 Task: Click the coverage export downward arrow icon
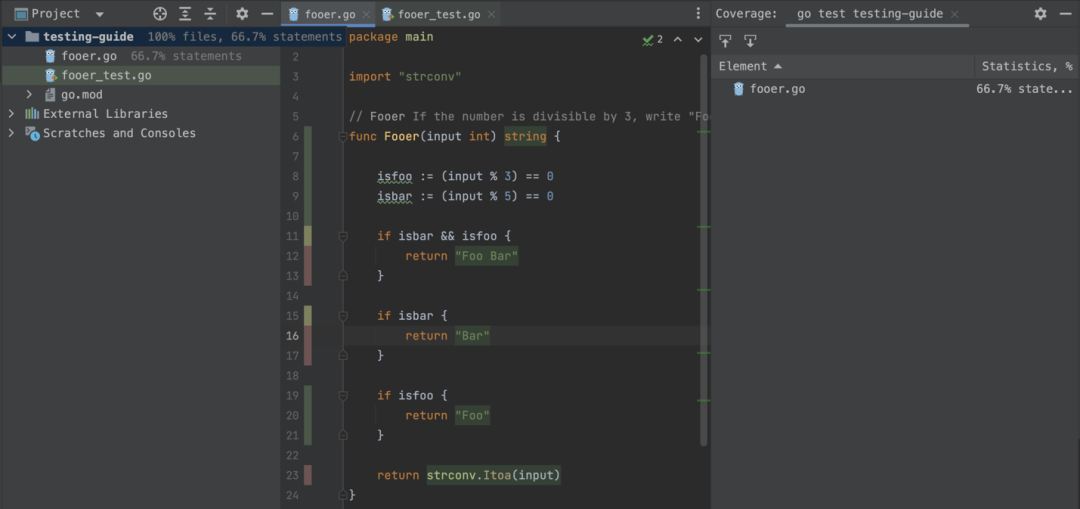click(750, 41)
